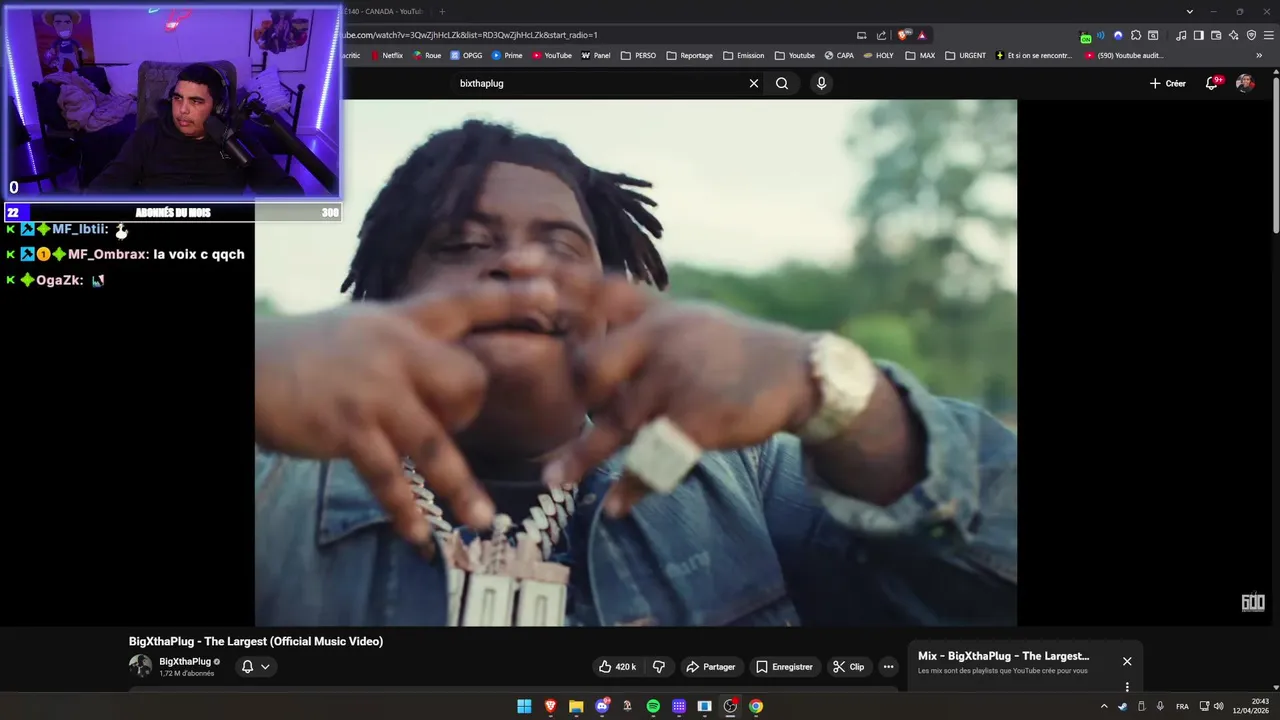Open BigXthaPlug channel avatar
The width and height of the screenshot is (1280, 720).
[140, 666]
